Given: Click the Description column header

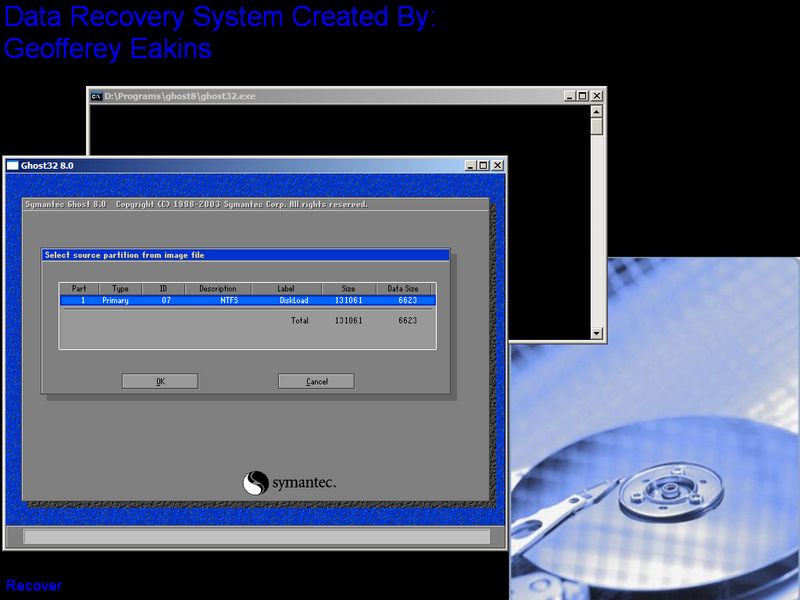Looking at the screenshot, I should pos(218,289).
